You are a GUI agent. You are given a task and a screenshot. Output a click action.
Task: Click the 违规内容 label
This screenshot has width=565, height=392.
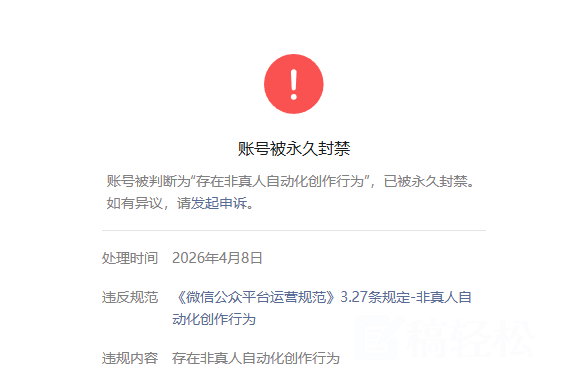130,358
